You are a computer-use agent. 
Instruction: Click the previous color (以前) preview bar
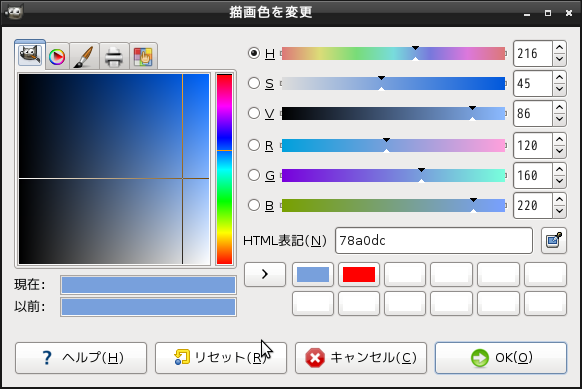[148, 307]
